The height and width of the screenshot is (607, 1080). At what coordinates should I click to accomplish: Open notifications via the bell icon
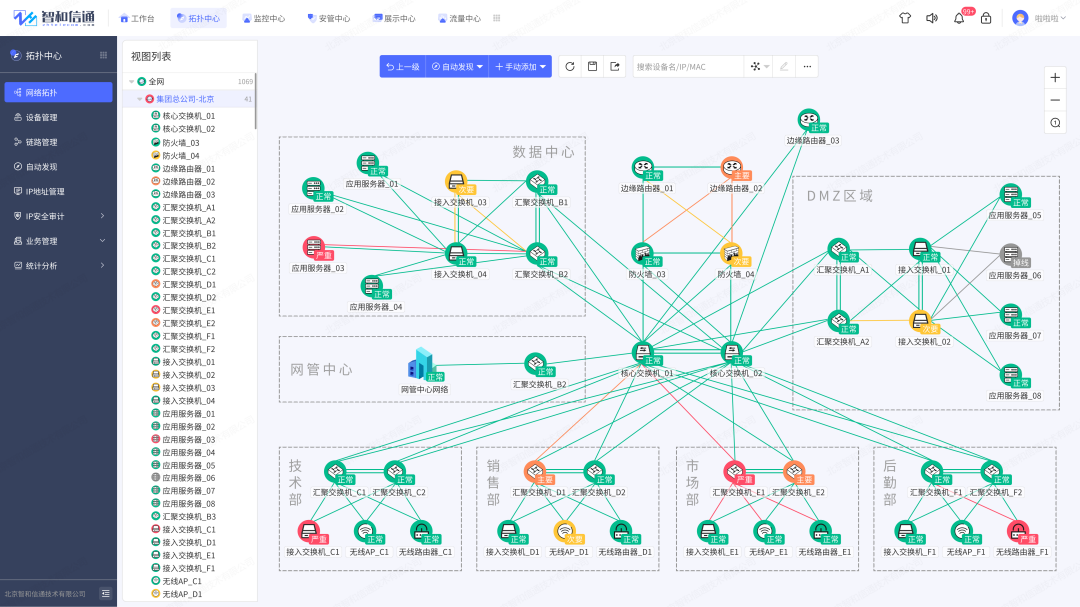pyautogui.click(x=958, y=17)
